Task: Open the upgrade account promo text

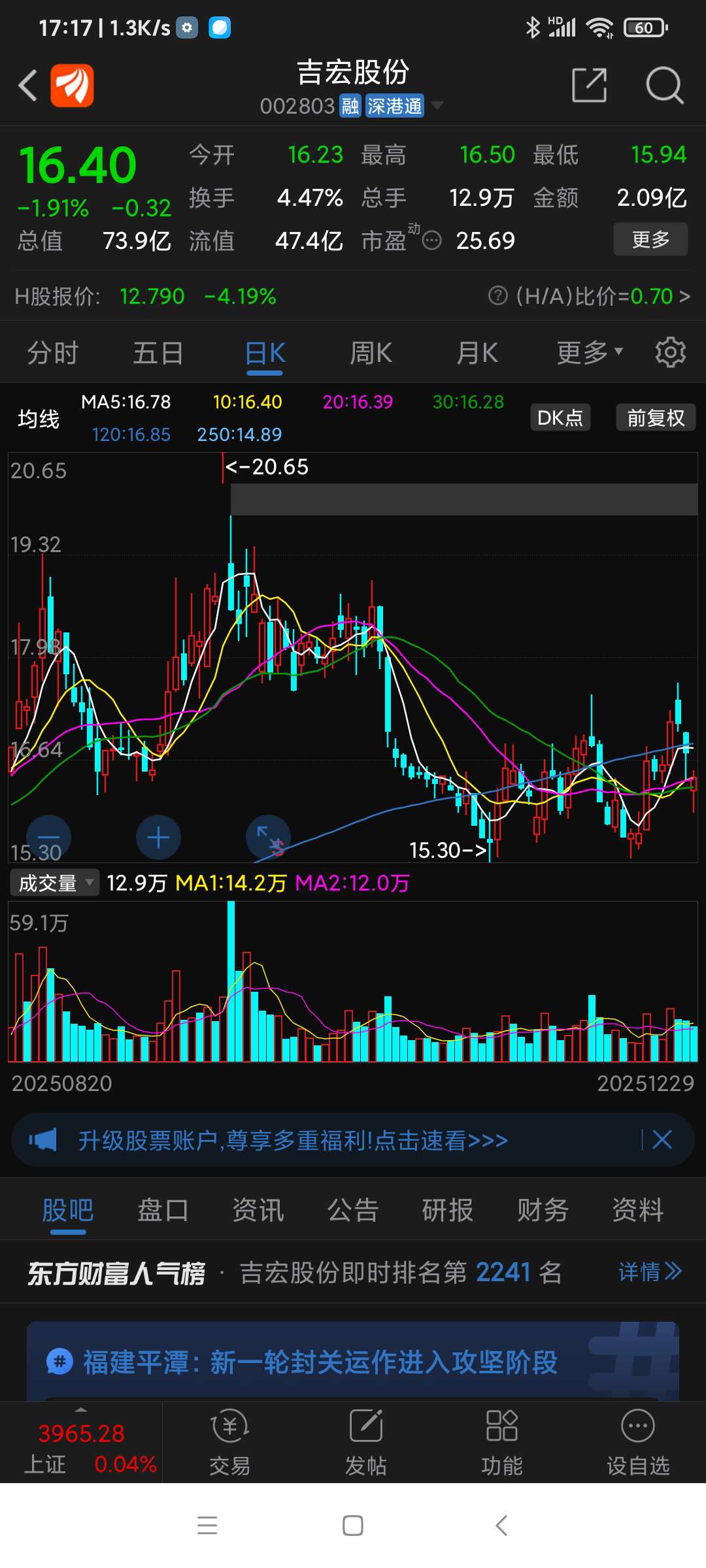Action: pyautogui.click(x=293, y=1141)
